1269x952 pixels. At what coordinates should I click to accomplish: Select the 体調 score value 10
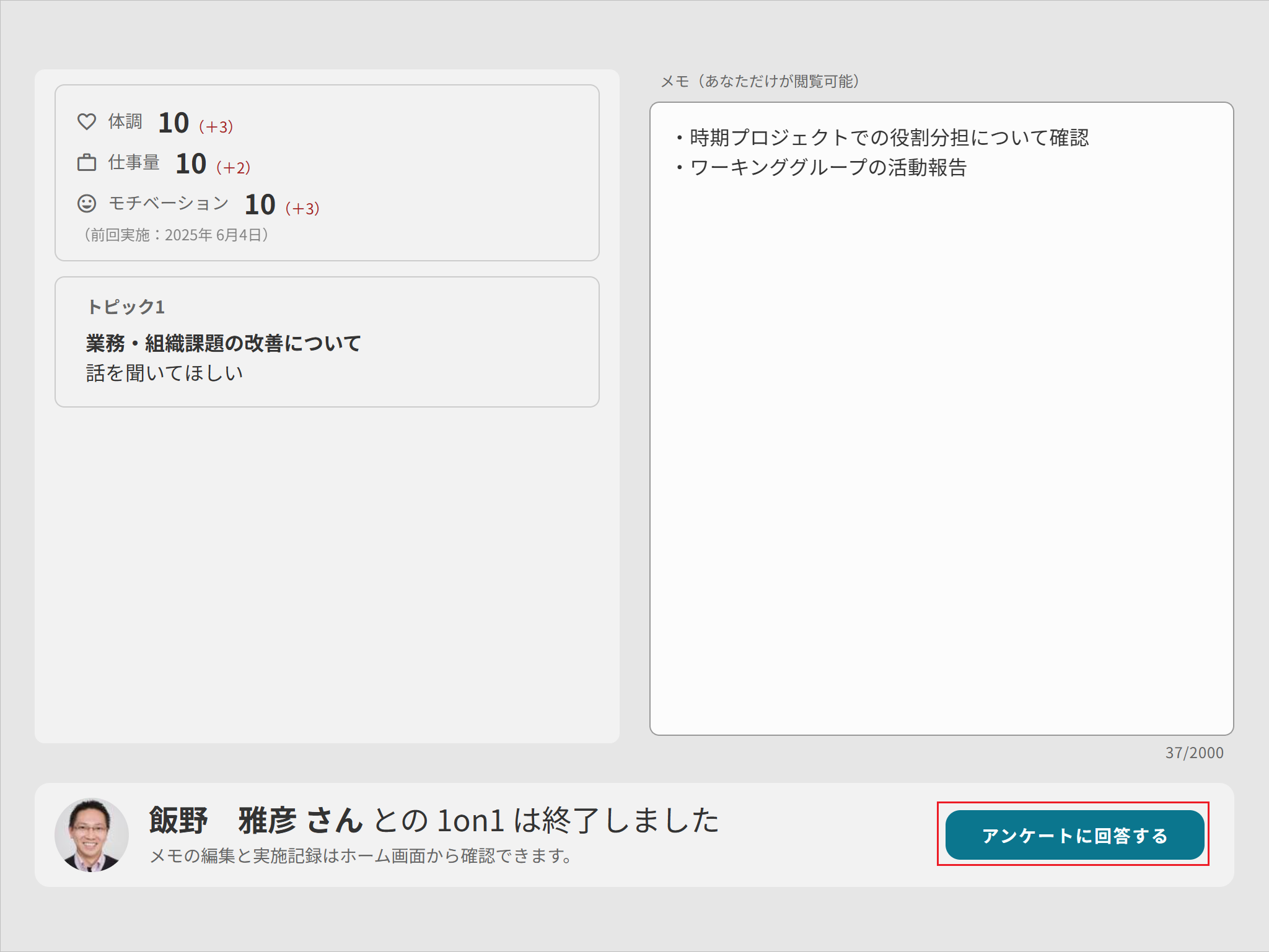click(x=175, y=123)
